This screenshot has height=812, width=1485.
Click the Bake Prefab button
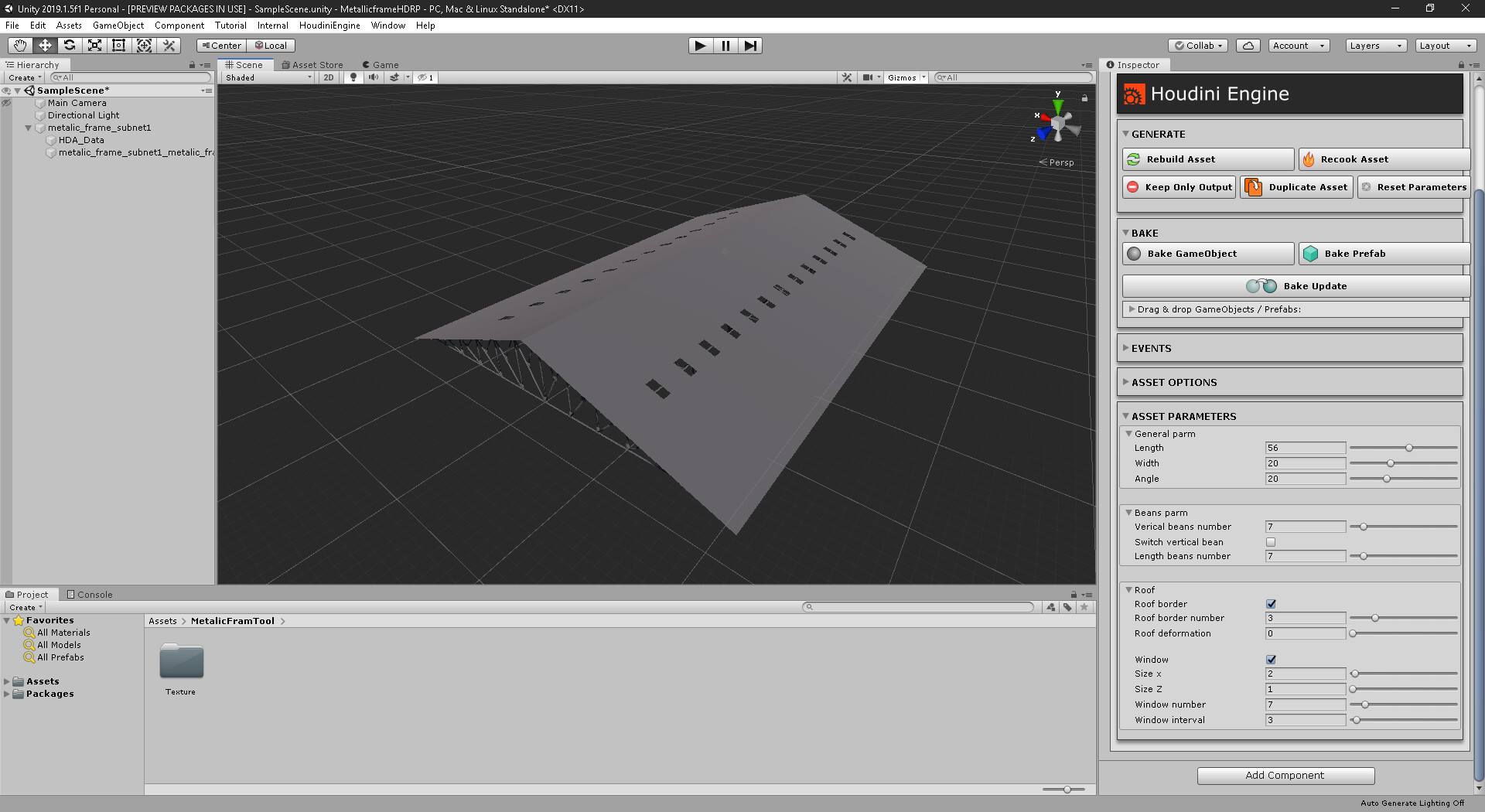[1384, 254]
